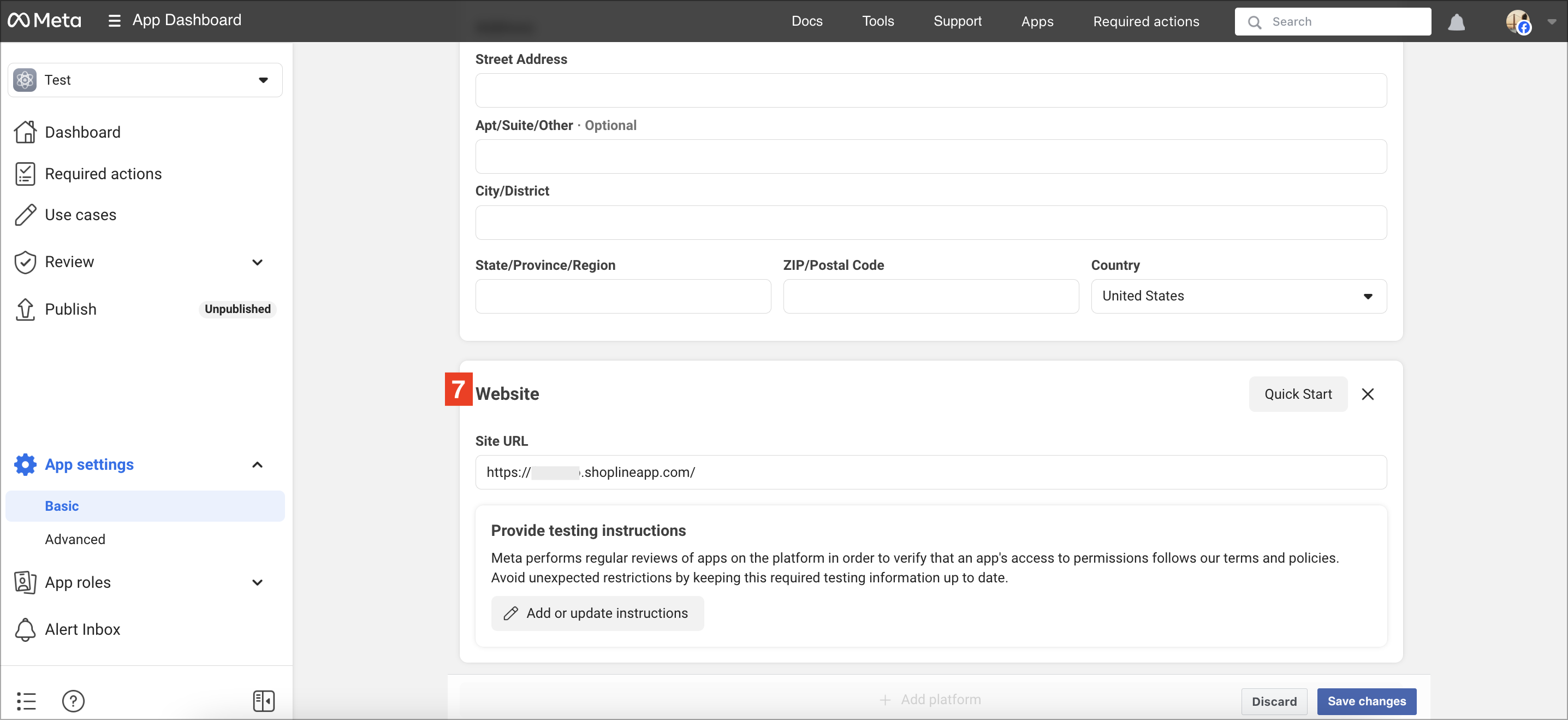The image size is (1568, 720).
Task: Select the Basic settings item
Action: 145,506
